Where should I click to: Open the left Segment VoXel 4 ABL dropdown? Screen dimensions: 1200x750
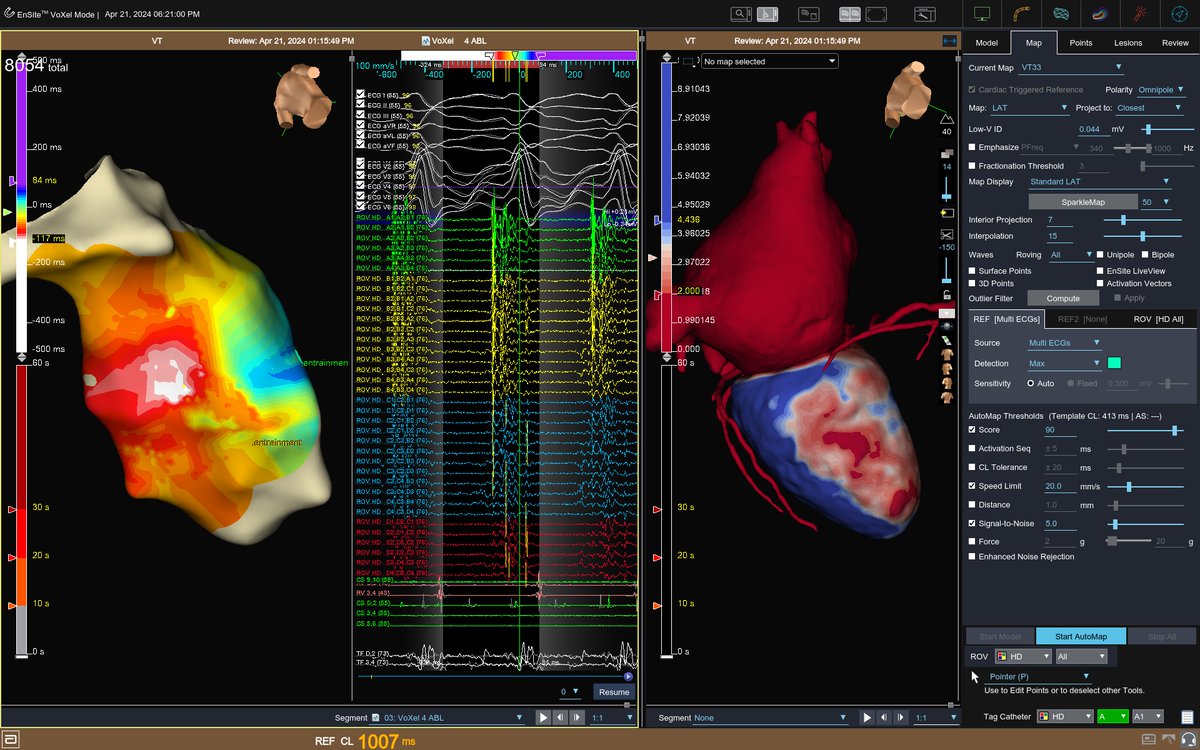pos(447,717)
